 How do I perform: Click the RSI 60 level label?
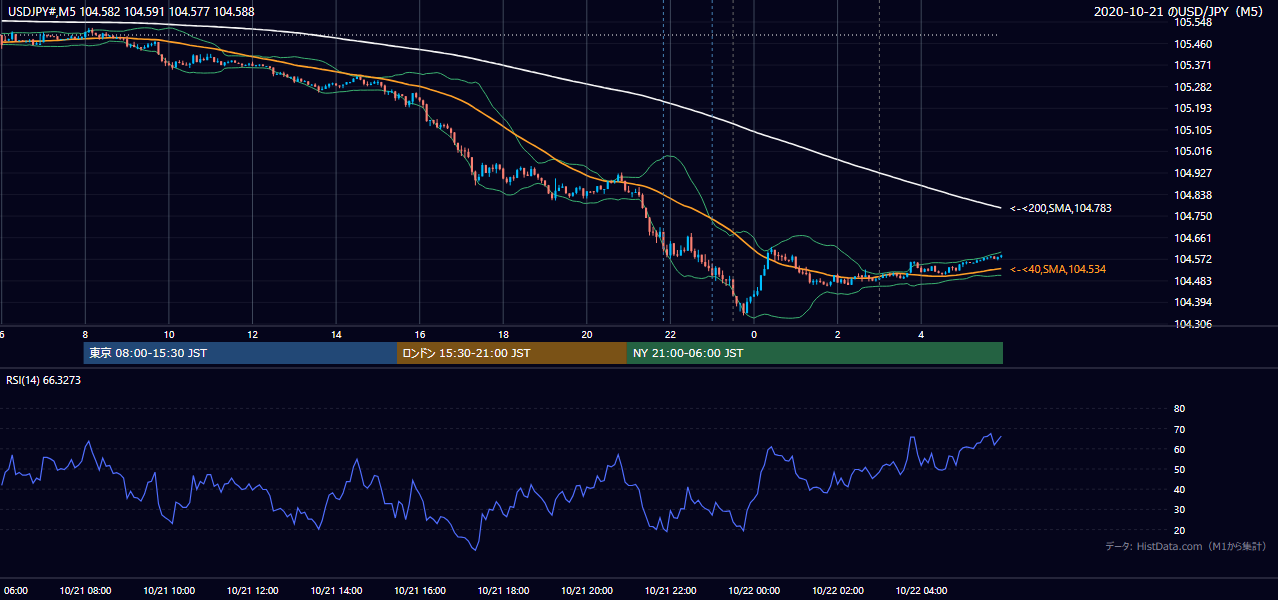(1179, 450)
